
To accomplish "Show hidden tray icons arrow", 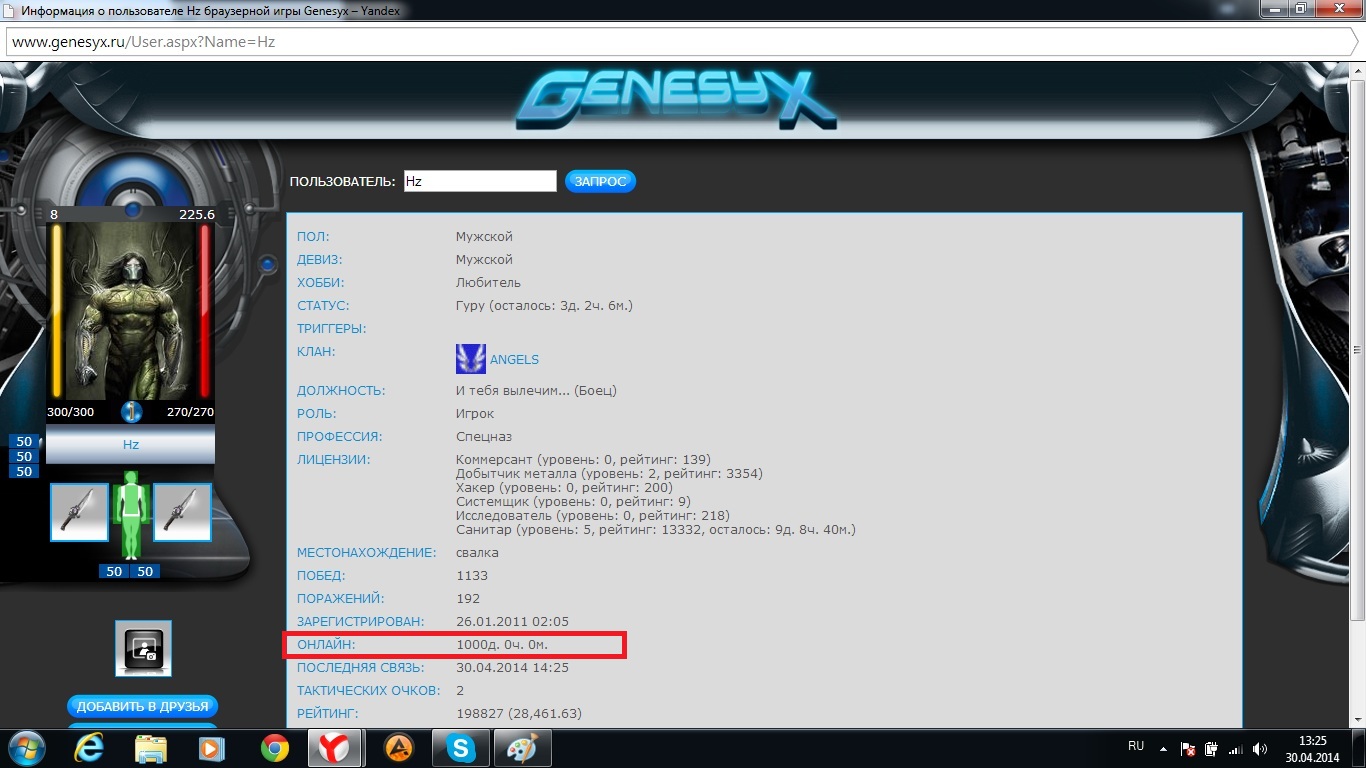I will 1163,748.
